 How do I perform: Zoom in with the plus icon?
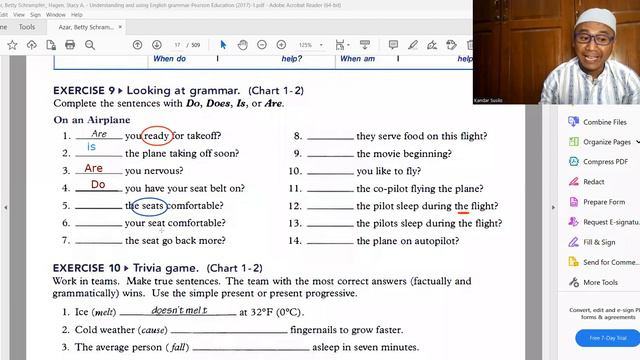pyautogui.click(x=281, y=45)
